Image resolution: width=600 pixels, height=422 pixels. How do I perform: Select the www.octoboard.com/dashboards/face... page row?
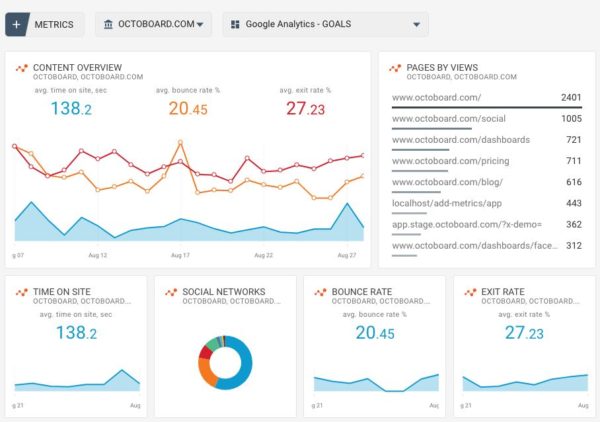pyautogui.click(x=487, y=247)
